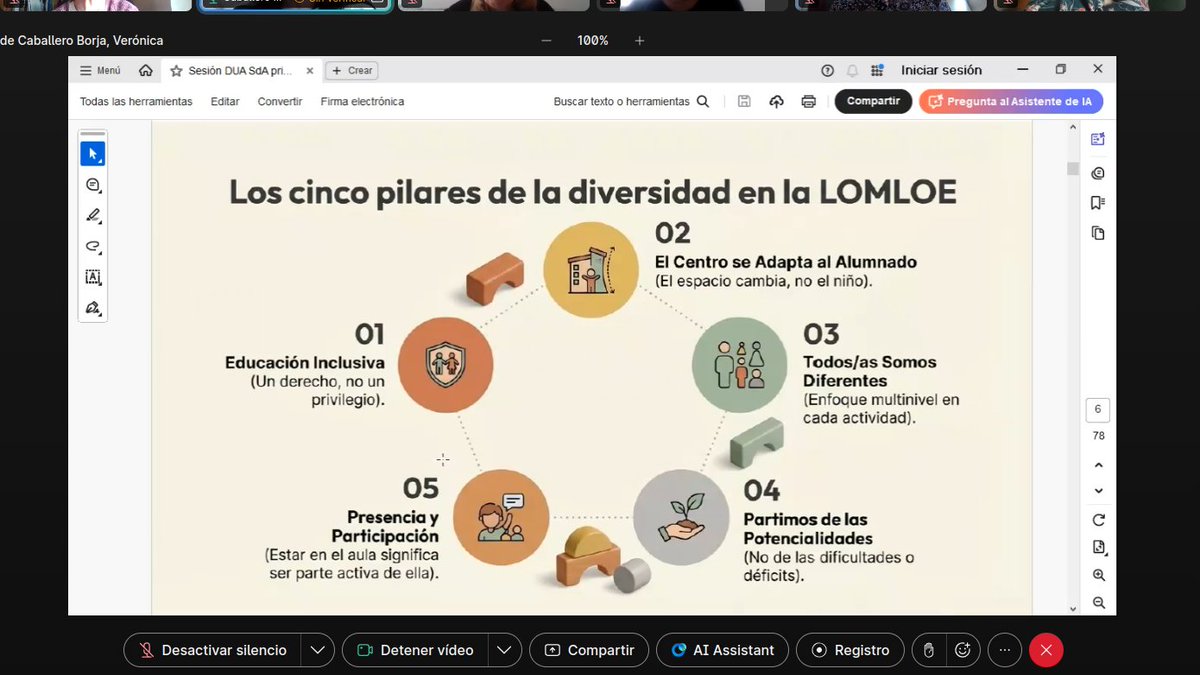The width and height of the screenshot is (1200, 675).
Task: Decrease shared content zoom with minus
Action: click(546, 41)
